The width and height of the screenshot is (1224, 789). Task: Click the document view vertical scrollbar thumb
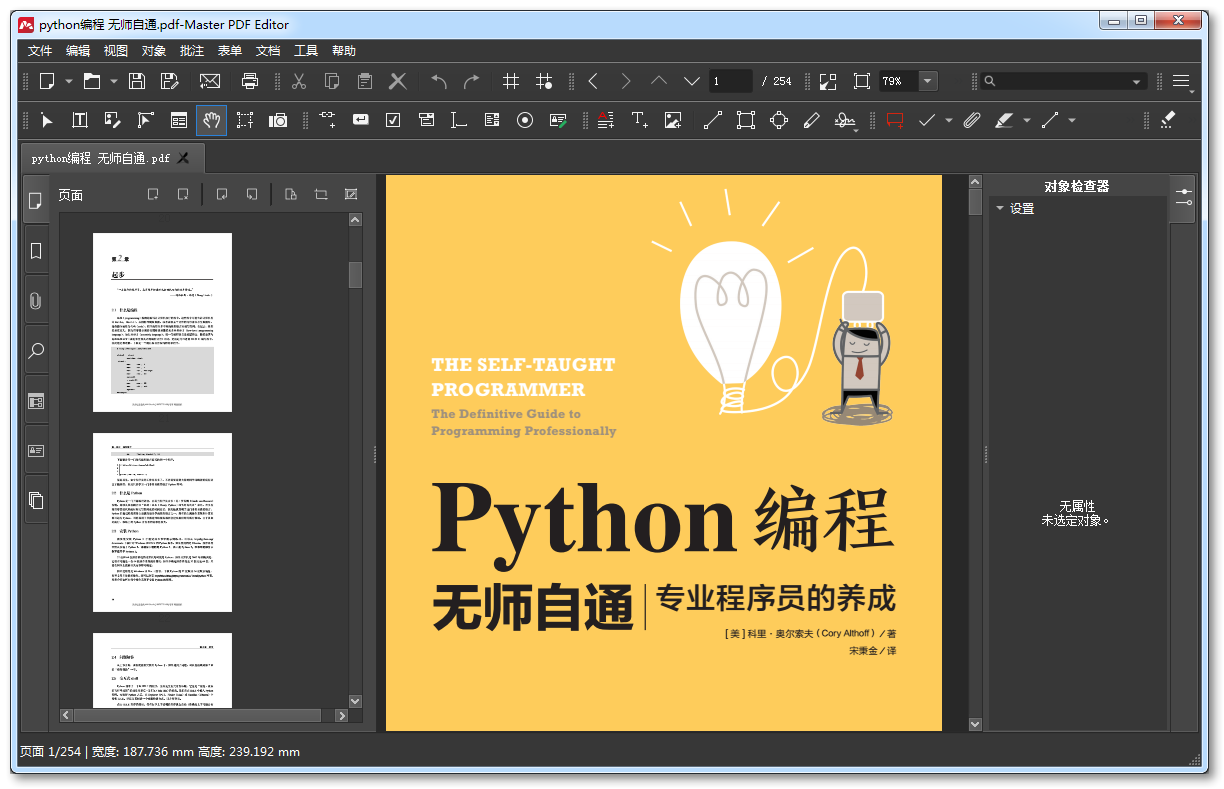point(975,202)
